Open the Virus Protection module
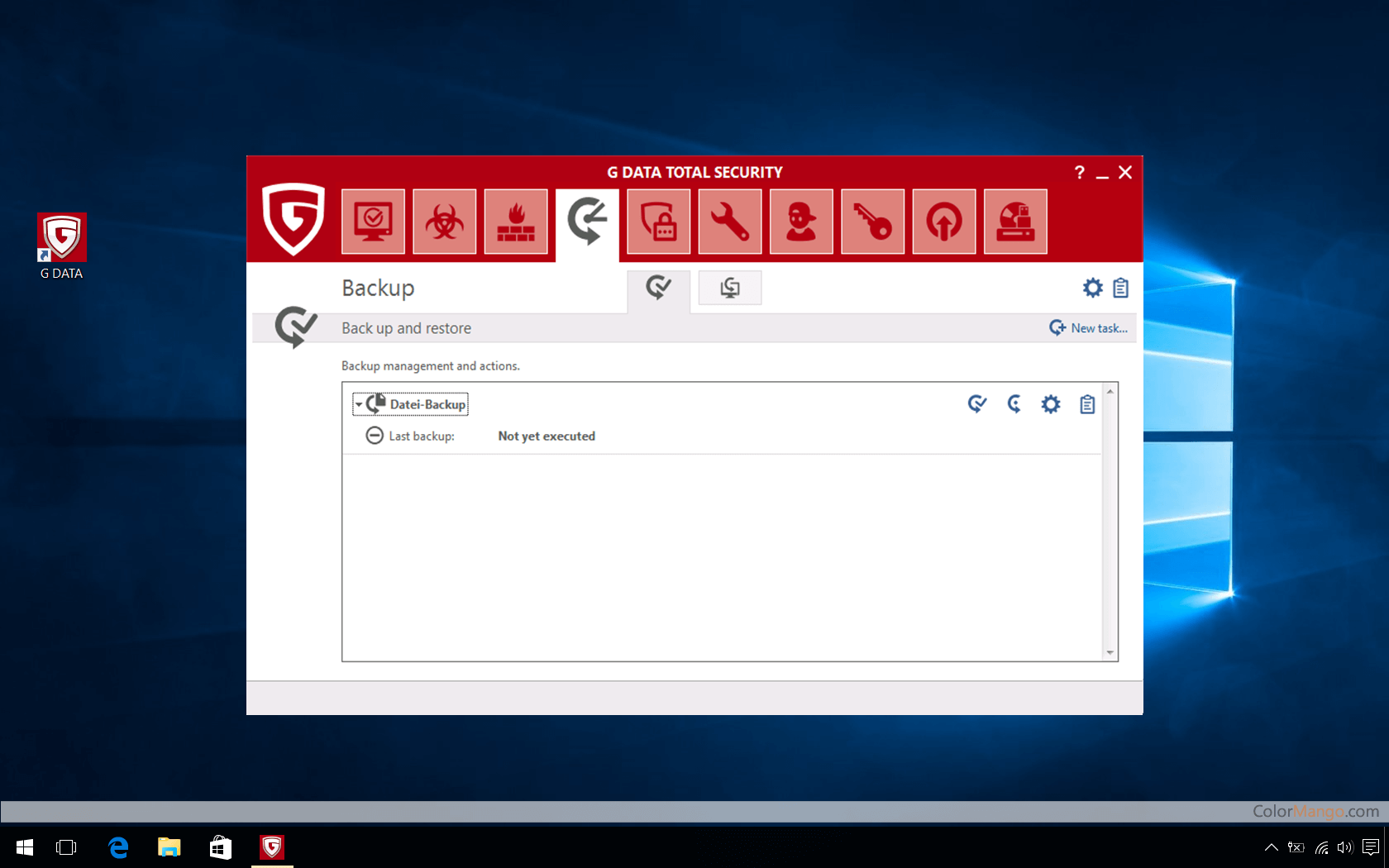 pyautogui.click(x=445, y=222)
